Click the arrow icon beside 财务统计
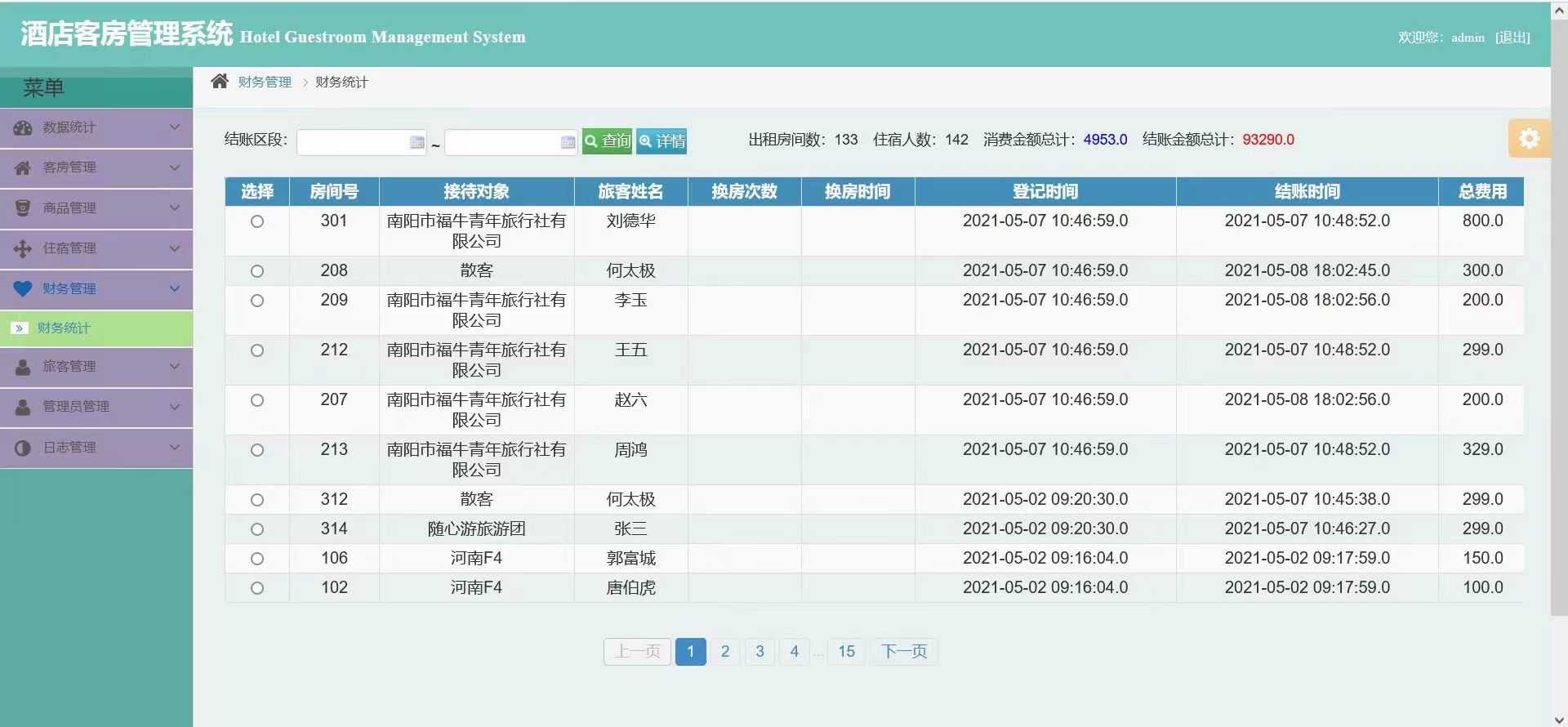Image resolution: width=1568 pixels, height=727 pixels. pyautogui.click(x=20, y=328)
